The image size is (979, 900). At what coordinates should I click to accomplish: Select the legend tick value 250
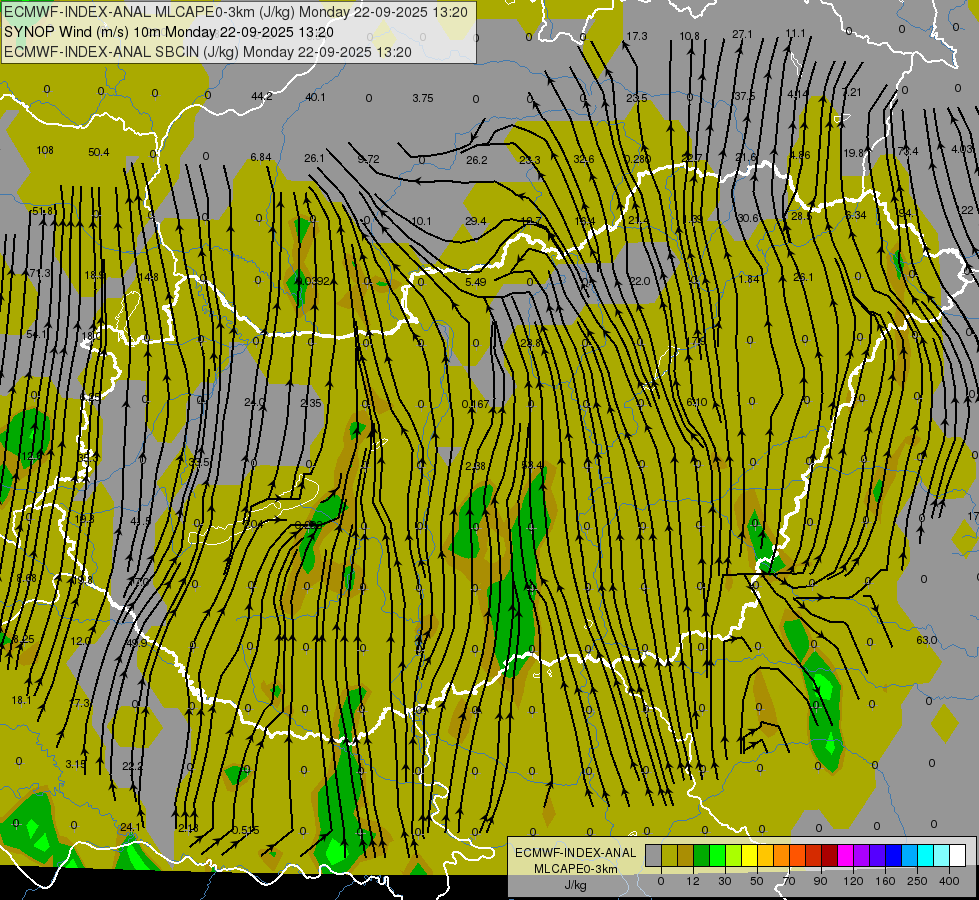click(x=917, y=881)
